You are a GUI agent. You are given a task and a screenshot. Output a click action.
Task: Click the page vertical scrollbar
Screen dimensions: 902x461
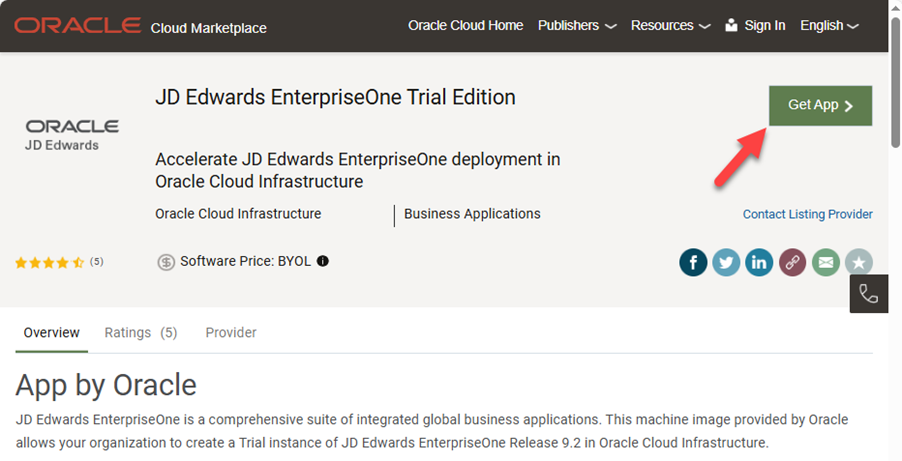pos(895,82)
